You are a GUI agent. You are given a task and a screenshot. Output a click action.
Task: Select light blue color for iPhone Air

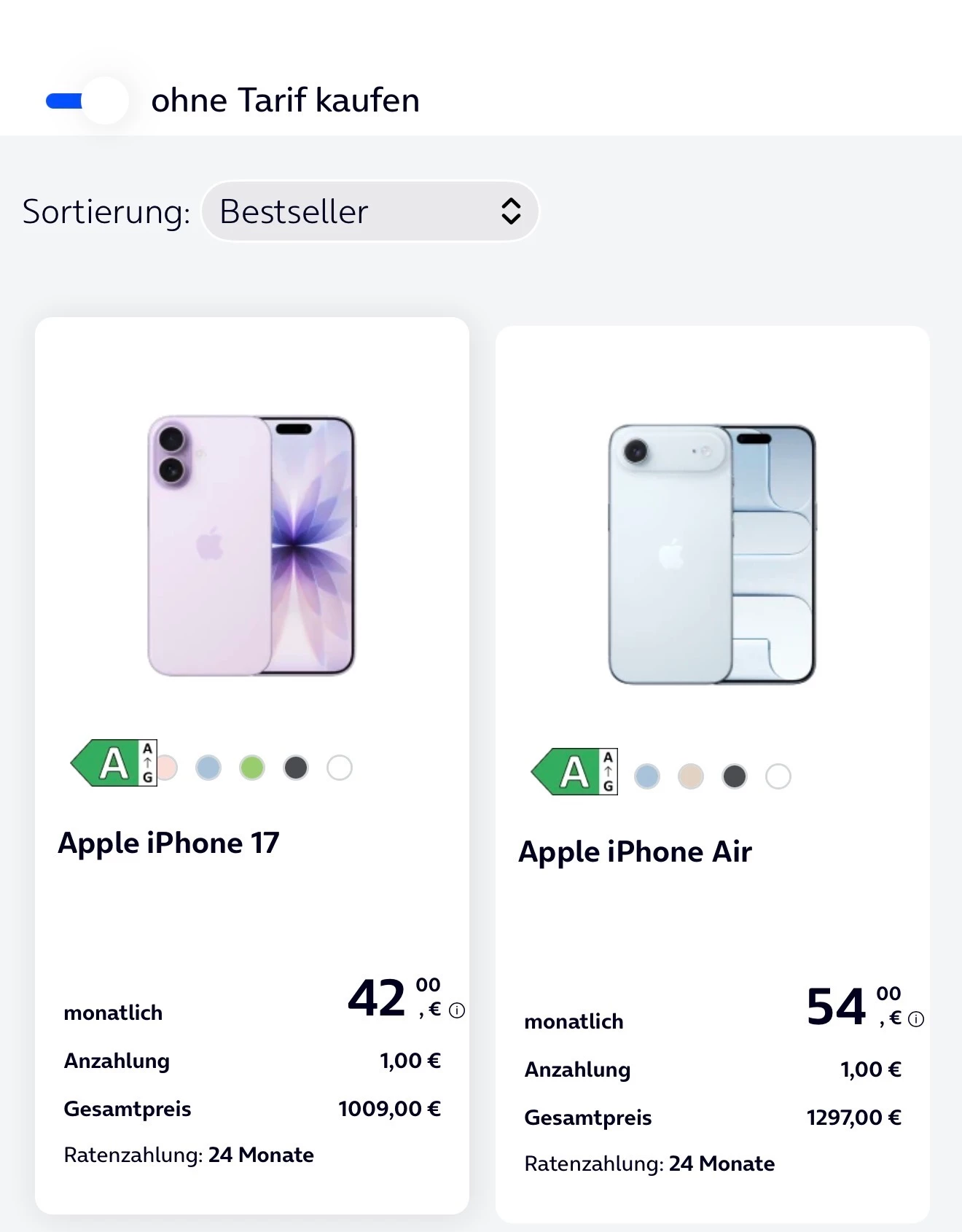pos(647,776)
